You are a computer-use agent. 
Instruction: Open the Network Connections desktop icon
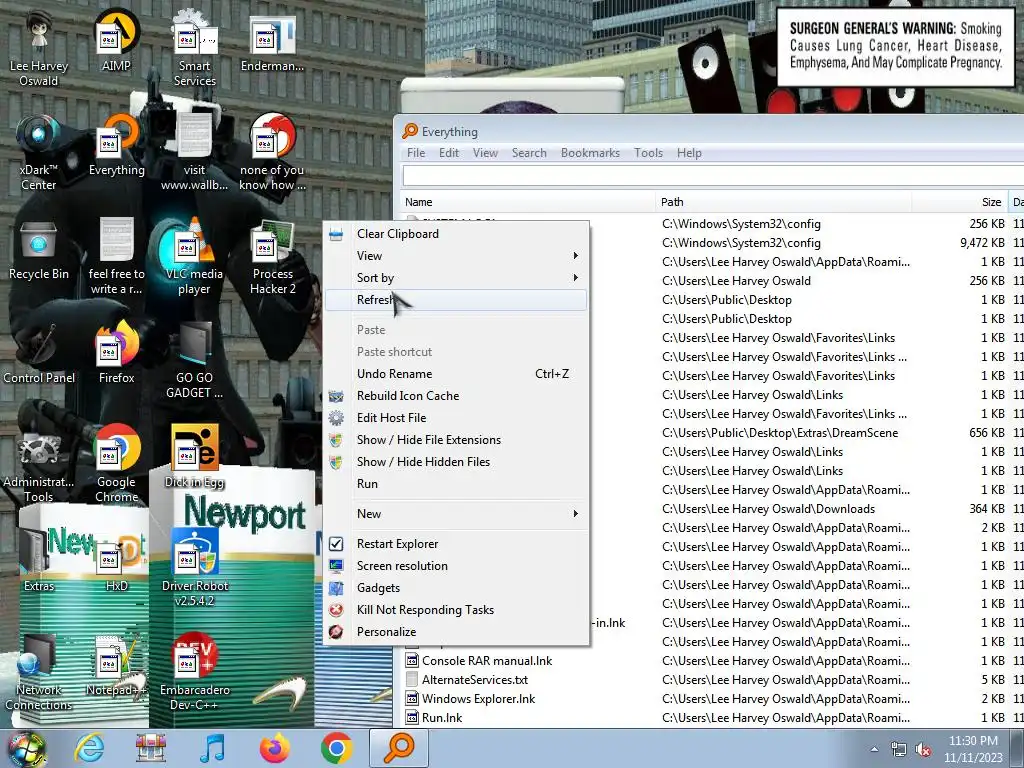click(39, 673)
